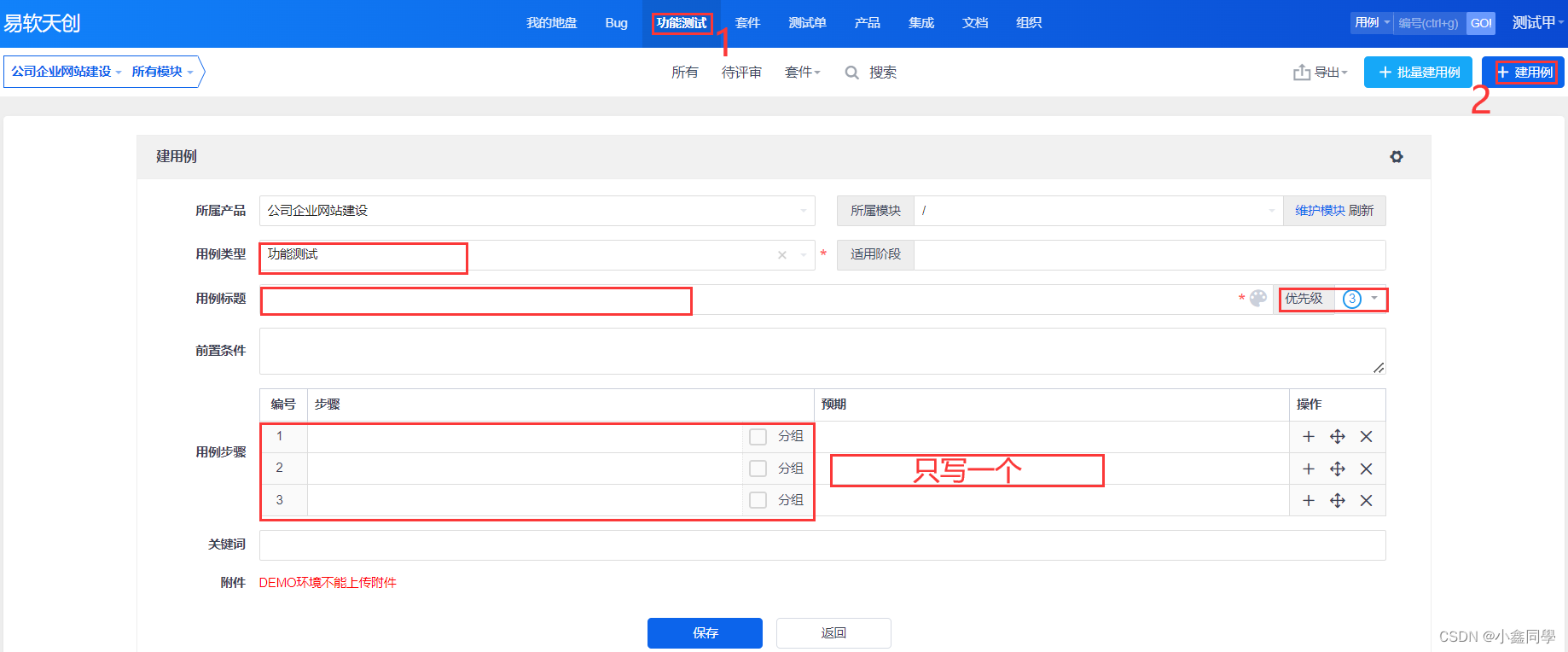Viewport: 1568px width, 652px height.
Task: Add a step after step 2 with plus icon
Action: click(x=1309, y=469)
